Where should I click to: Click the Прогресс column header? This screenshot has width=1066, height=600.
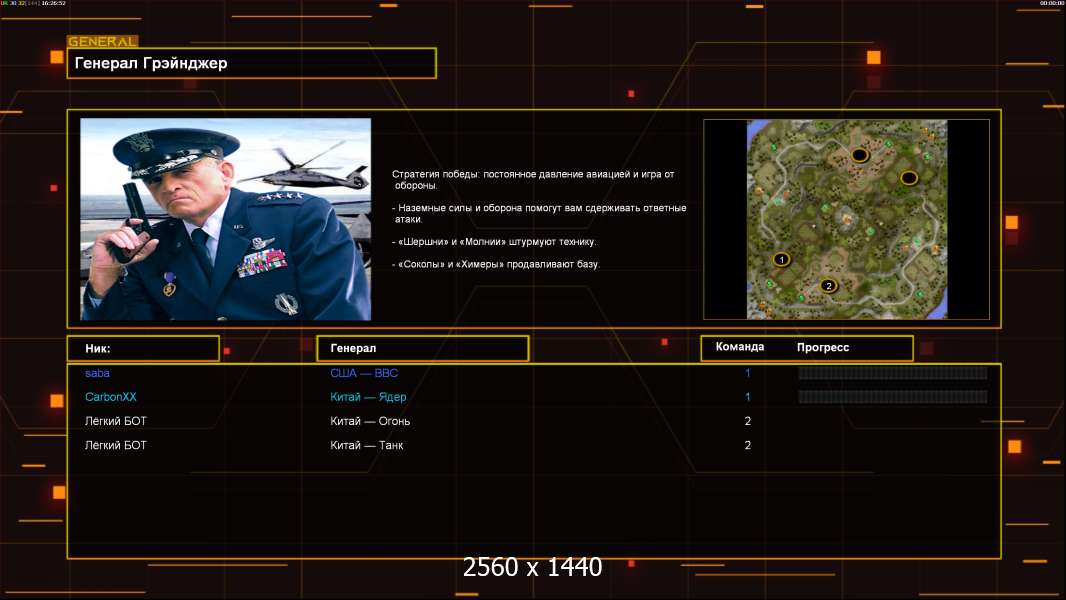pyautogui.click(x=823, y=347)
